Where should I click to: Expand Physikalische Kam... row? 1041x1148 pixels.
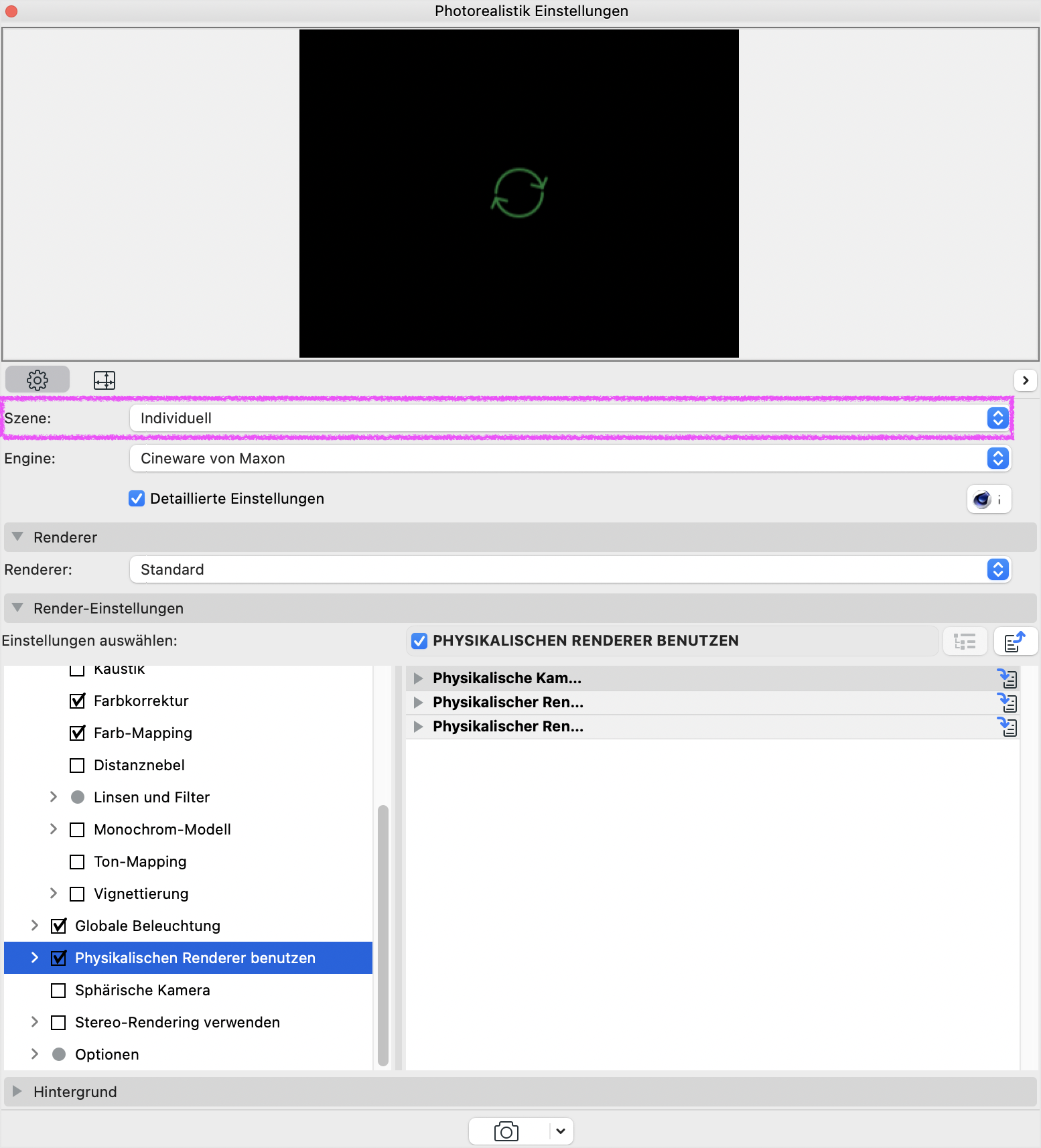(419, 678)
